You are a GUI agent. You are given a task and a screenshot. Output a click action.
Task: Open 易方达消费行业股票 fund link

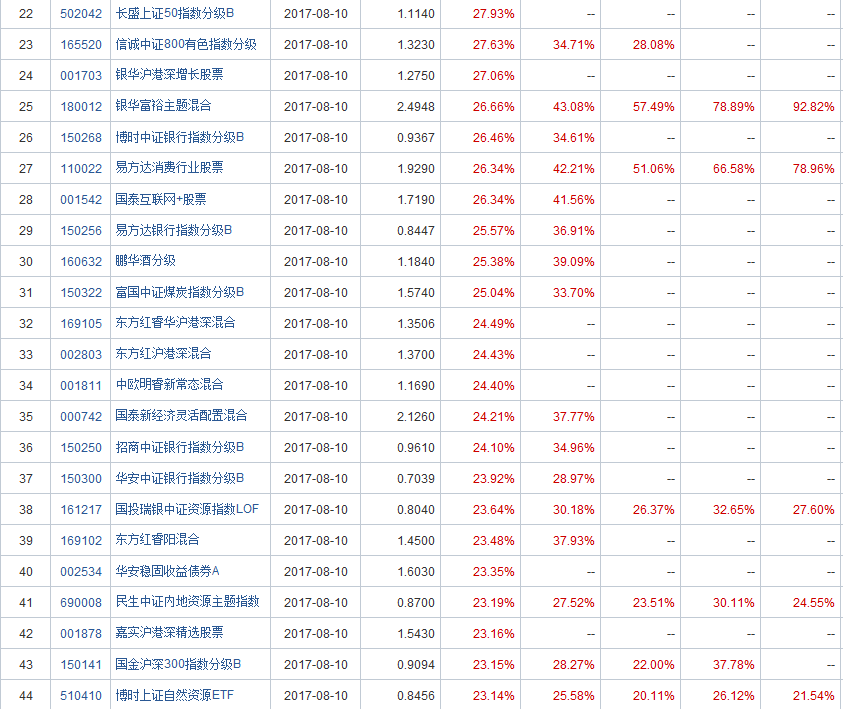tap(169, 168)
